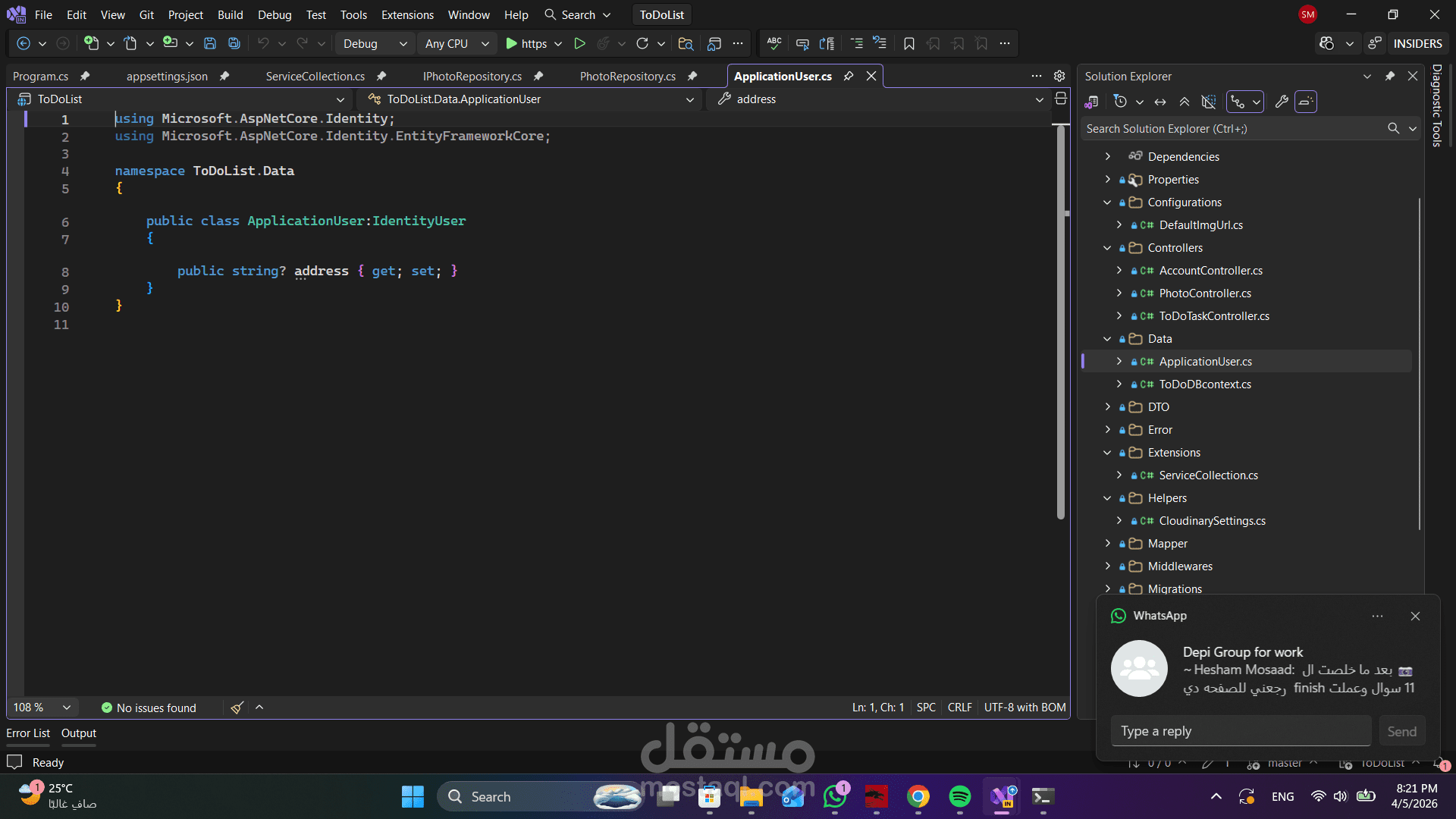Open the editor settings gear beside the tabs

[x=1059, y=76]
